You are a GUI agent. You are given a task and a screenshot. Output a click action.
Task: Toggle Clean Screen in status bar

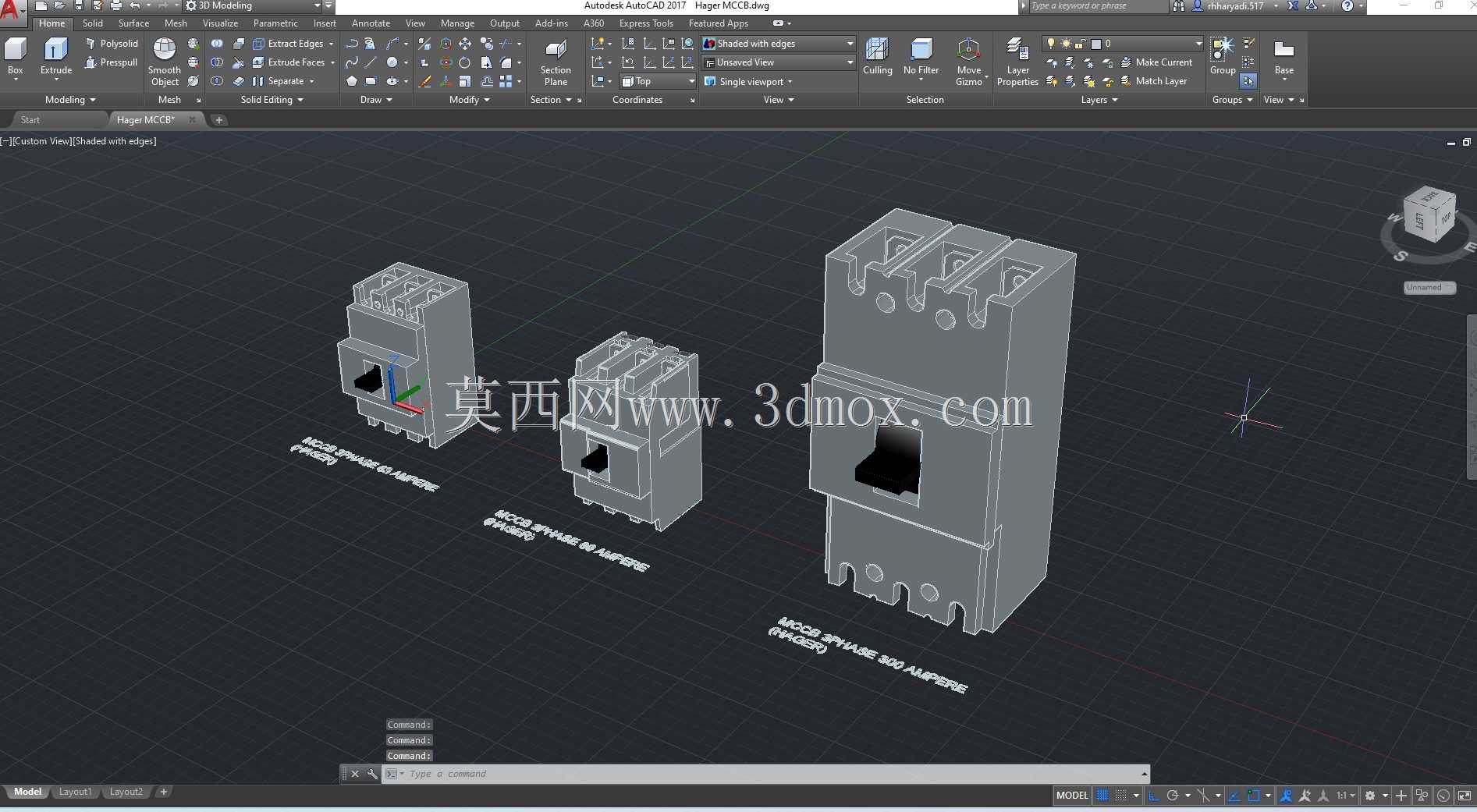(1465, 796)
